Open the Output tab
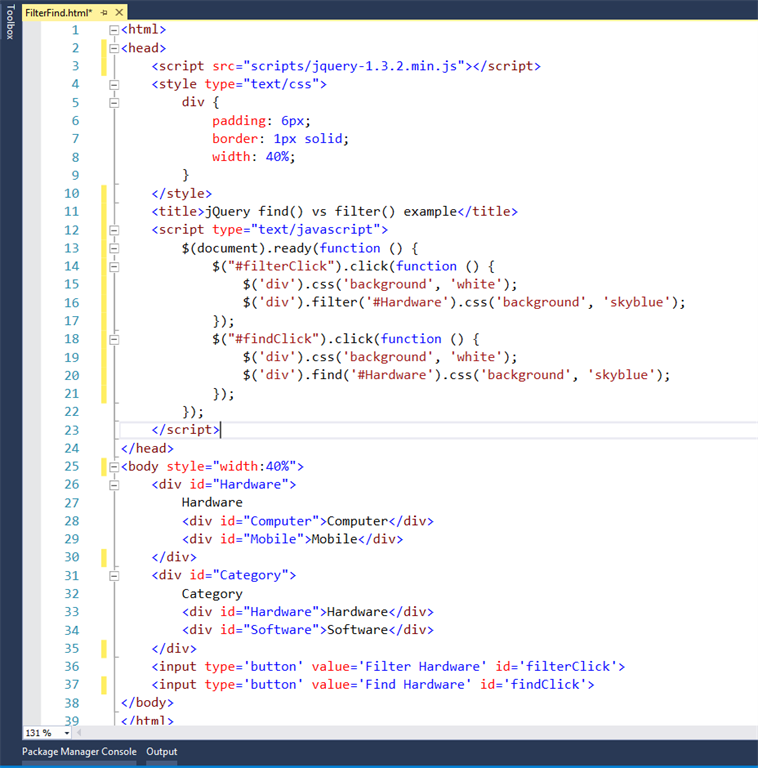Screen dimensions: 758x768 click(162, 751)
